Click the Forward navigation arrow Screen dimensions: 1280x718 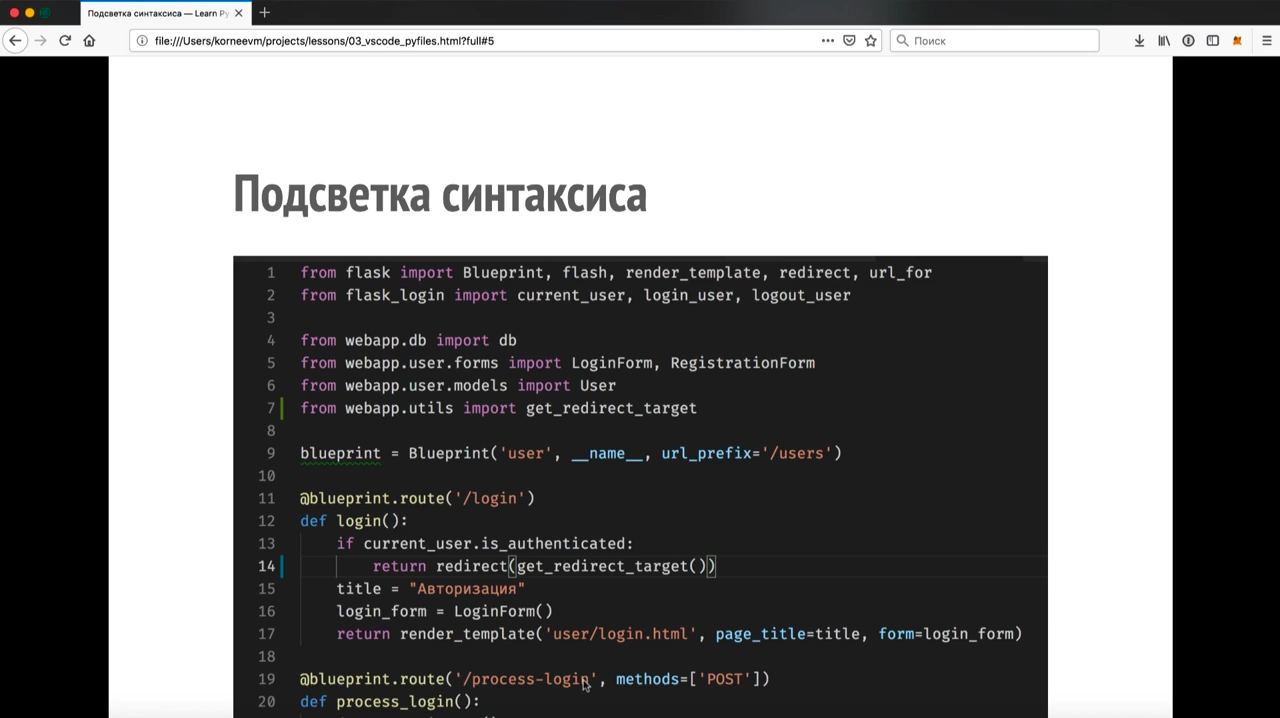pyautogui.click(x=41, y=41)
